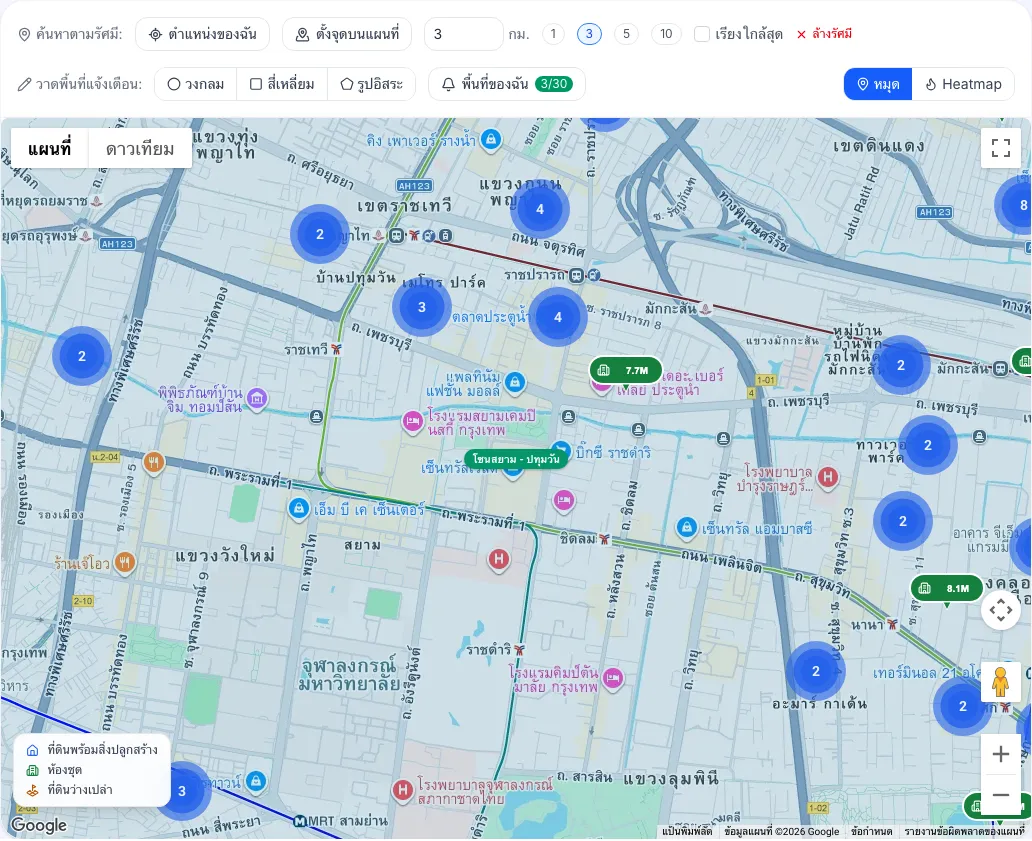The width and height of the screenshot is (1032, 841).
Task: Focus the radius kilometre input field
Action: [x=463, y=34]
